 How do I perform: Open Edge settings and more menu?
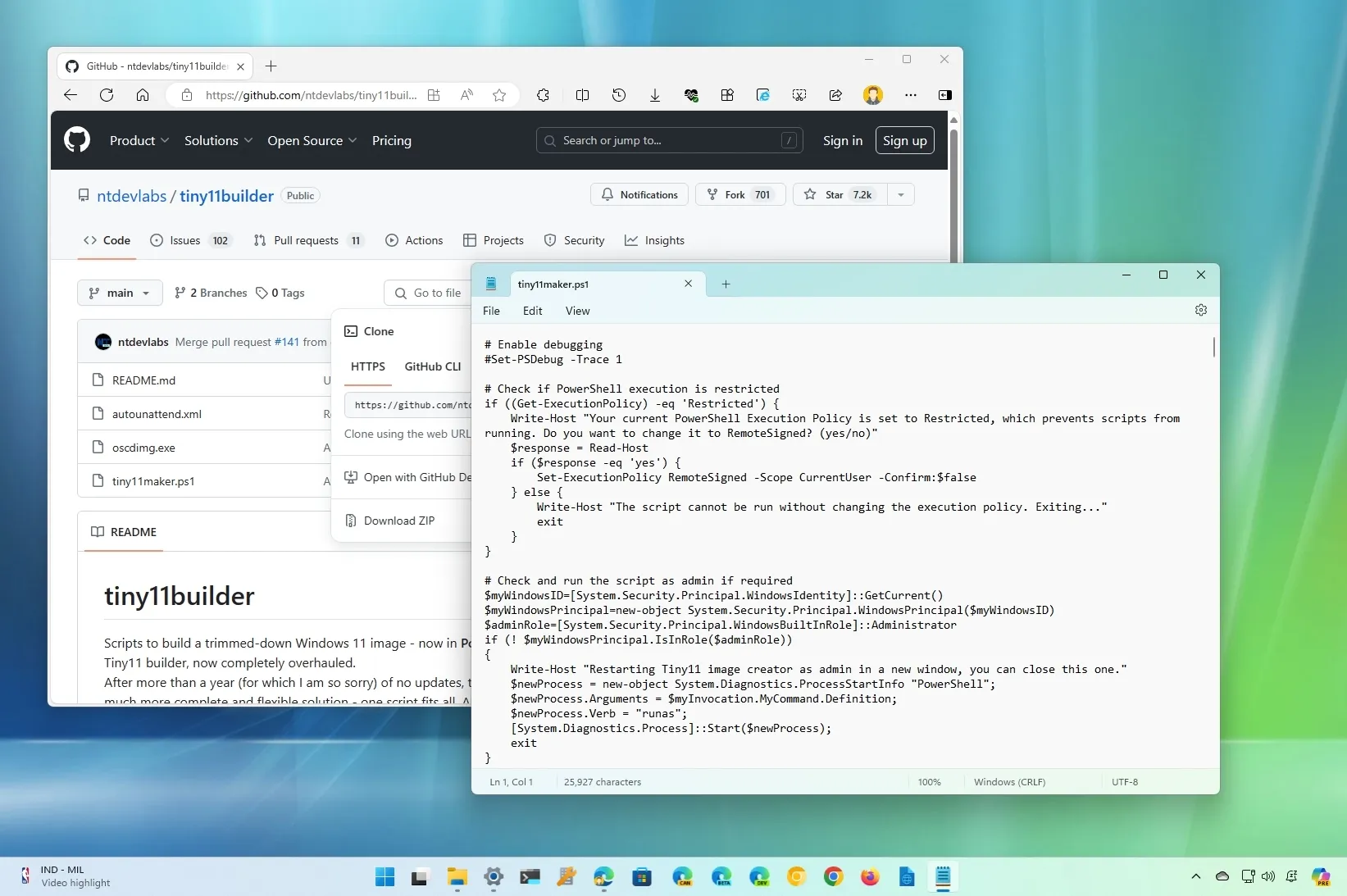[911, 95]
